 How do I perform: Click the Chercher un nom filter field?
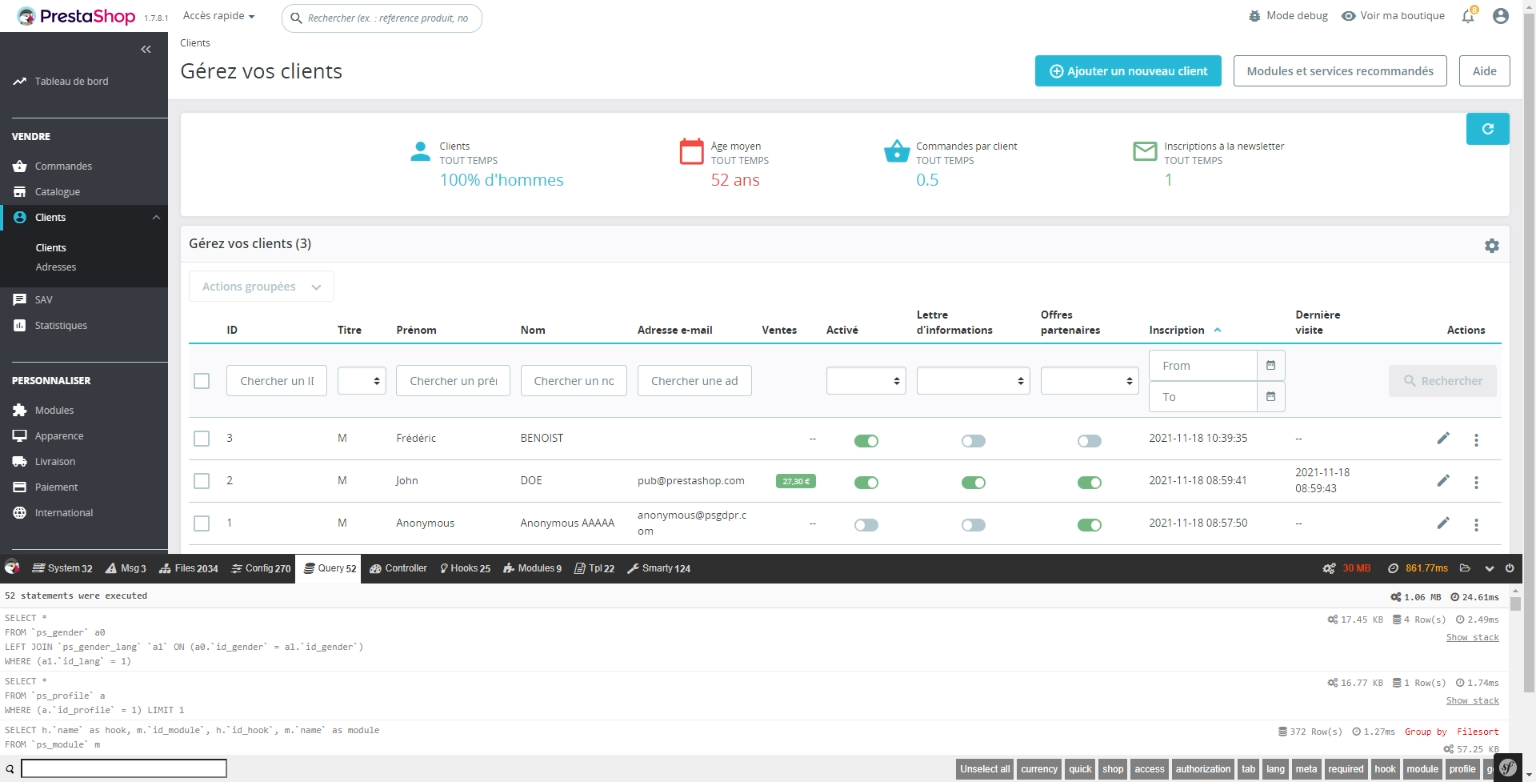pos(573,381)
